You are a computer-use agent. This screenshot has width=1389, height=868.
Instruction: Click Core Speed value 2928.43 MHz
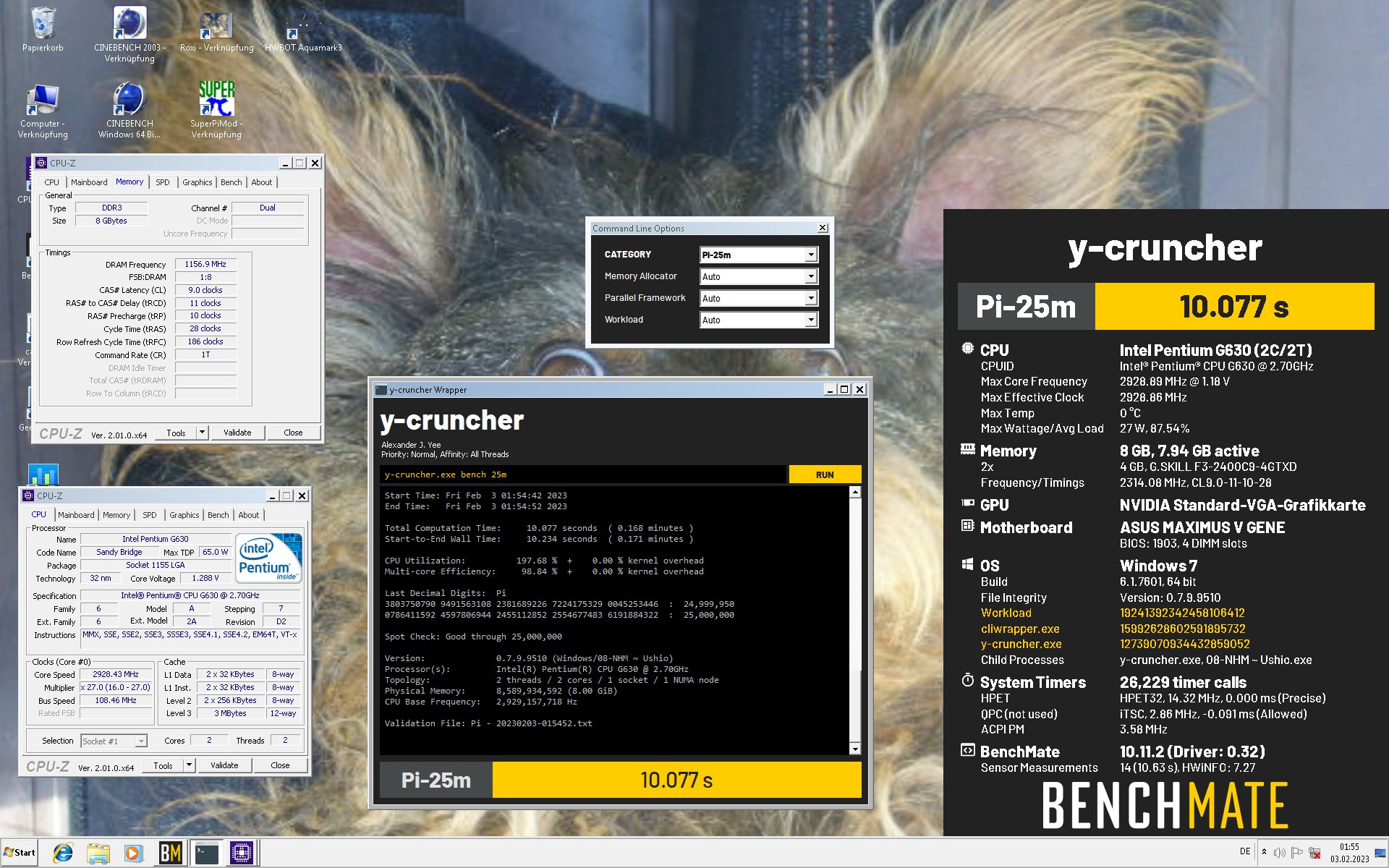[116, 674]
